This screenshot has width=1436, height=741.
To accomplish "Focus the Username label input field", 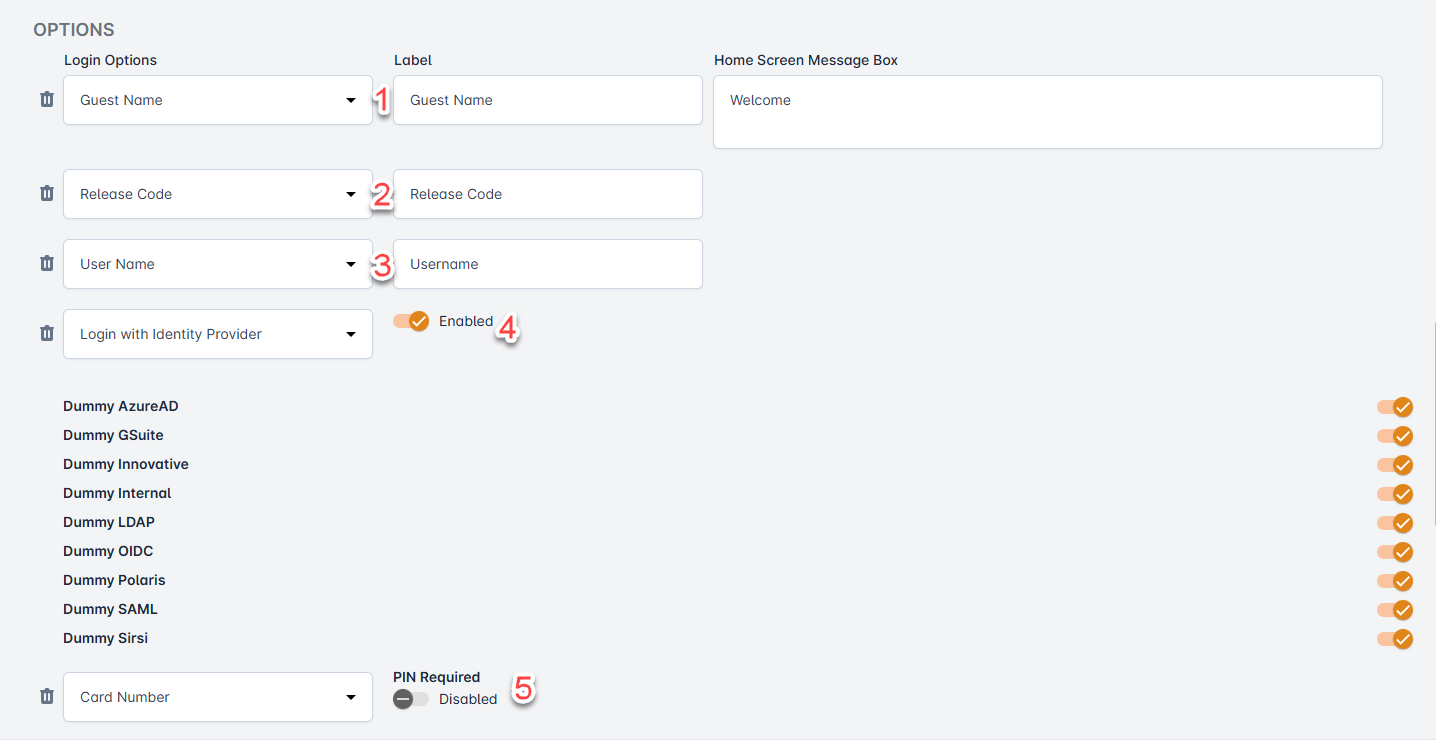I will click(x=547, y=264).
